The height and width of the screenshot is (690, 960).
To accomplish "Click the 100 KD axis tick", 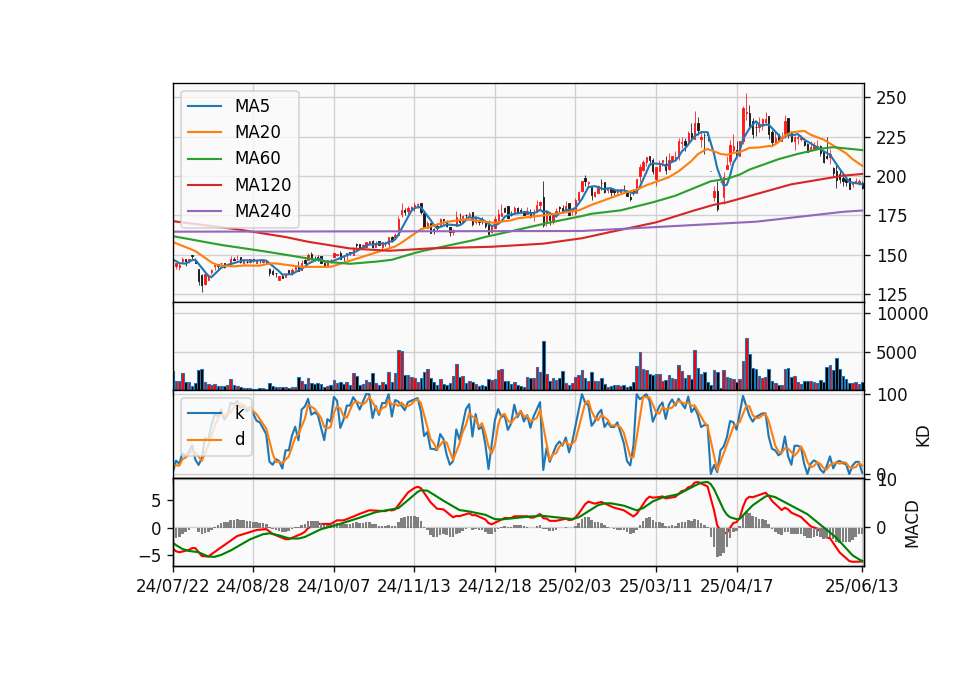I will 891,395.
